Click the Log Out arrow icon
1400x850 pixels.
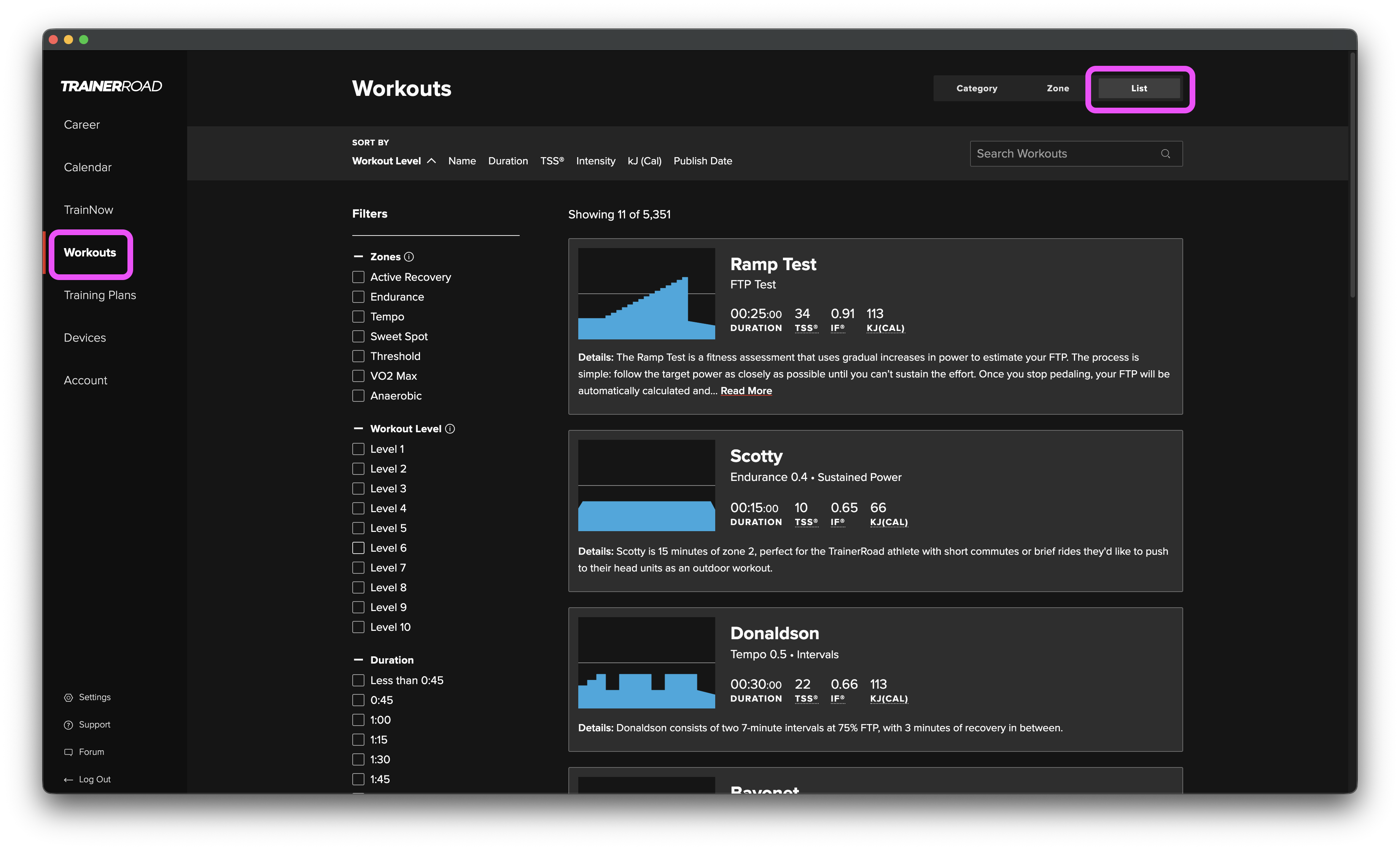pyautogui.click(x=69, y=780)
